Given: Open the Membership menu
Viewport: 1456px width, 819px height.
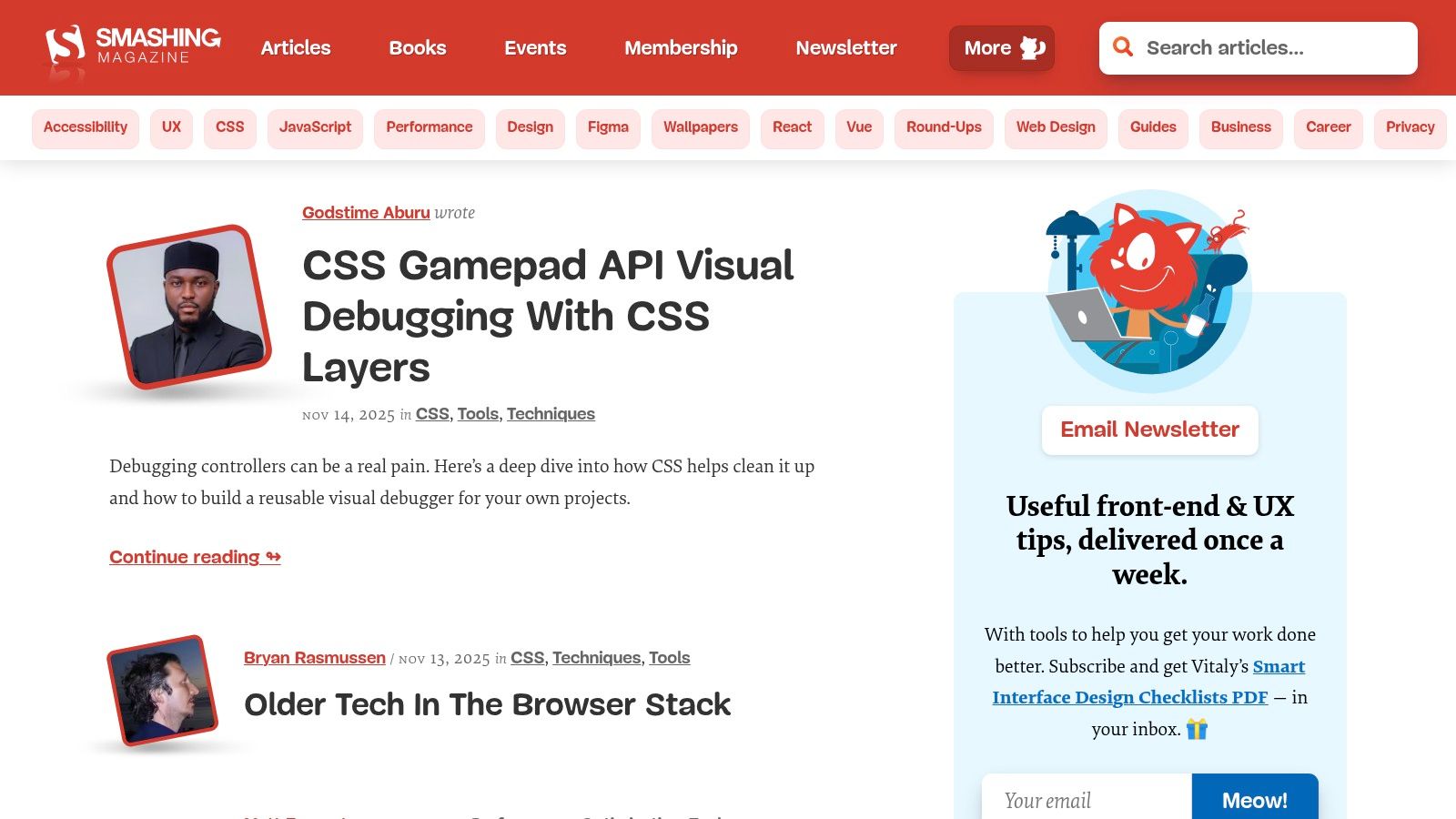Looking at the screenshot, I should (681, 47).
